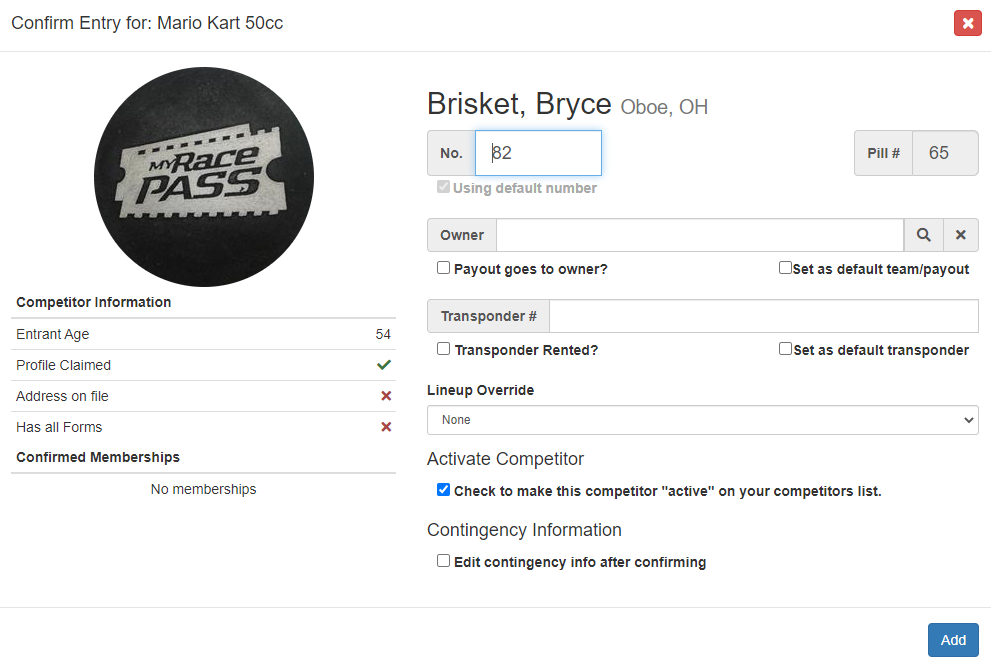
Task: Toggle Transponder Rented checkbox
Action: pos(443,349)
